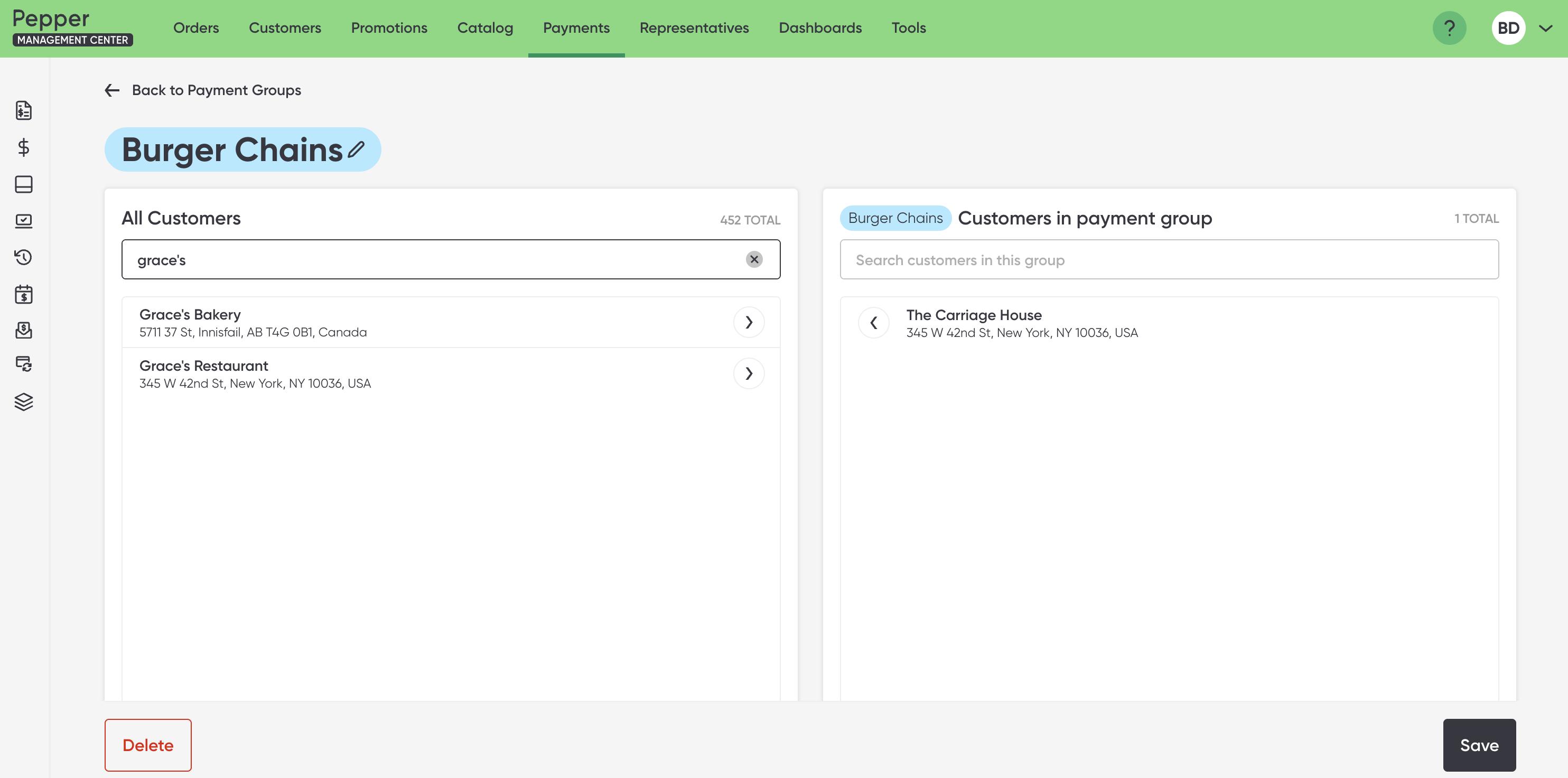Click the recurring card payment sidebar icon
The width and height of the screenshot is (1568, 778).
coord(24,364)
